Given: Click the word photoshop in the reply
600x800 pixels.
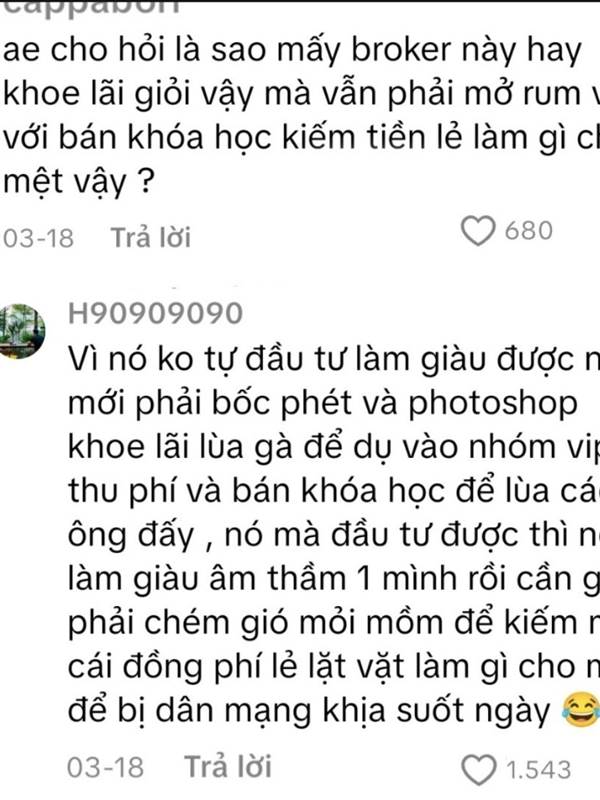Looking at the screenshot, I should pyautogui.click(x=492, y=404).
